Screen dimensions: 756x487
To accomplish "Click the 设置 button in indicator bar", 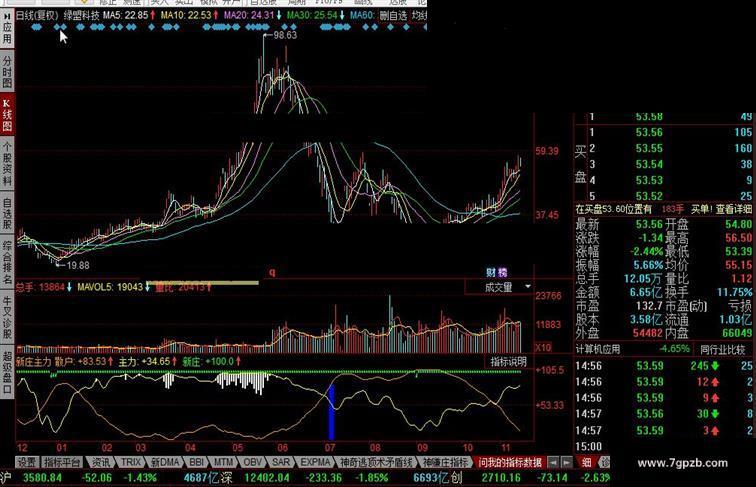I will tap(27, 462).
